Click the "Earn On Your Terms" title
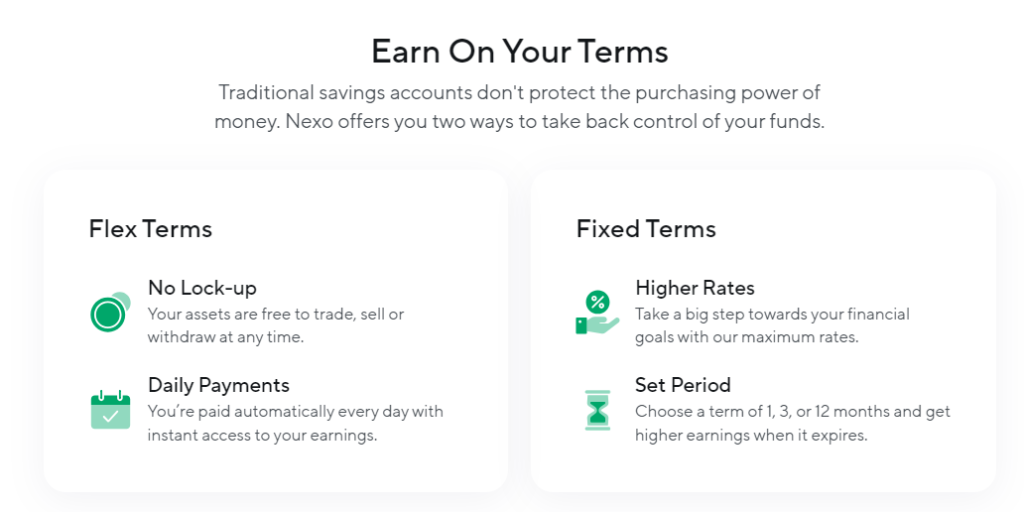 519,51
